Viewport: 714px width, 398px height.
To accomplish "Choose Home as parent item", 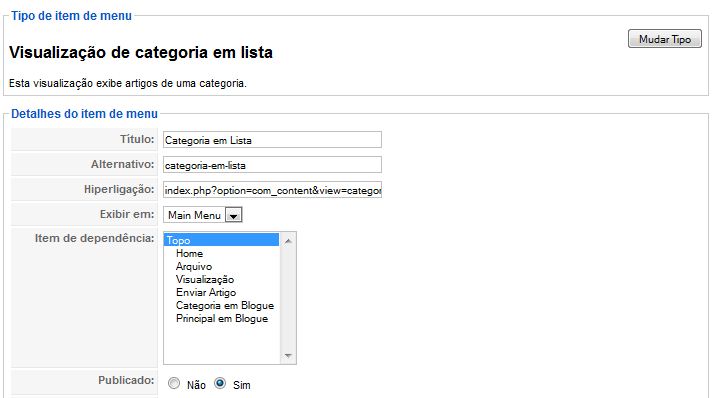I will click(189, 253).
